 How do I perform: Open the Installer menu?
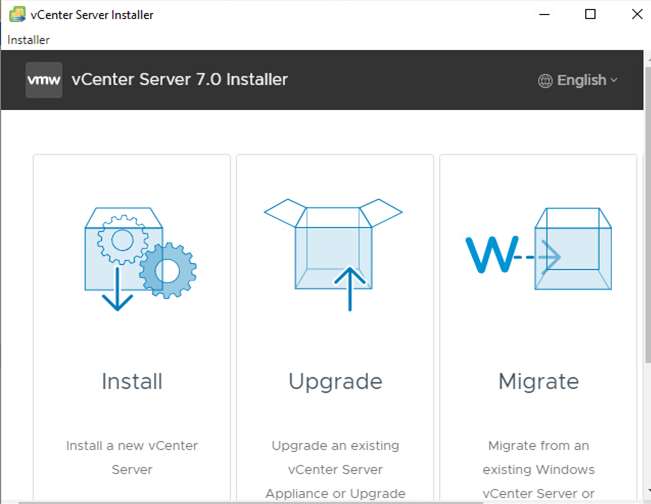[x=28, y=40]
